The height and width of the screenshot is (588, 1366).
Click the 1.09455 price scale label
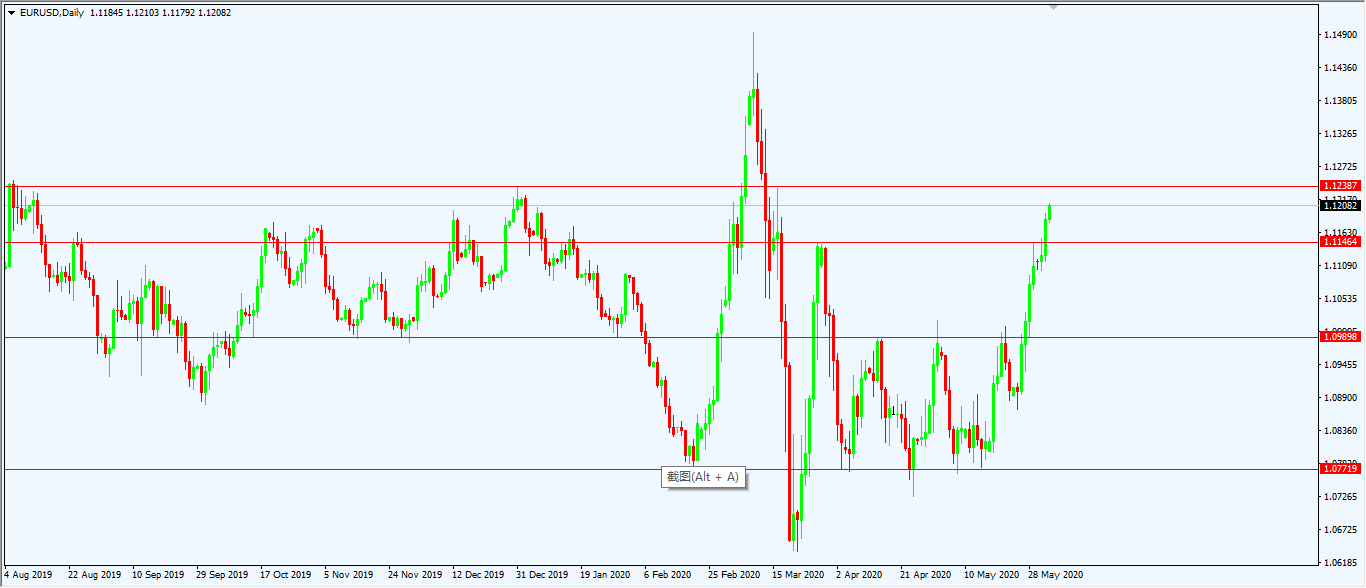[x=1340, y=365]
